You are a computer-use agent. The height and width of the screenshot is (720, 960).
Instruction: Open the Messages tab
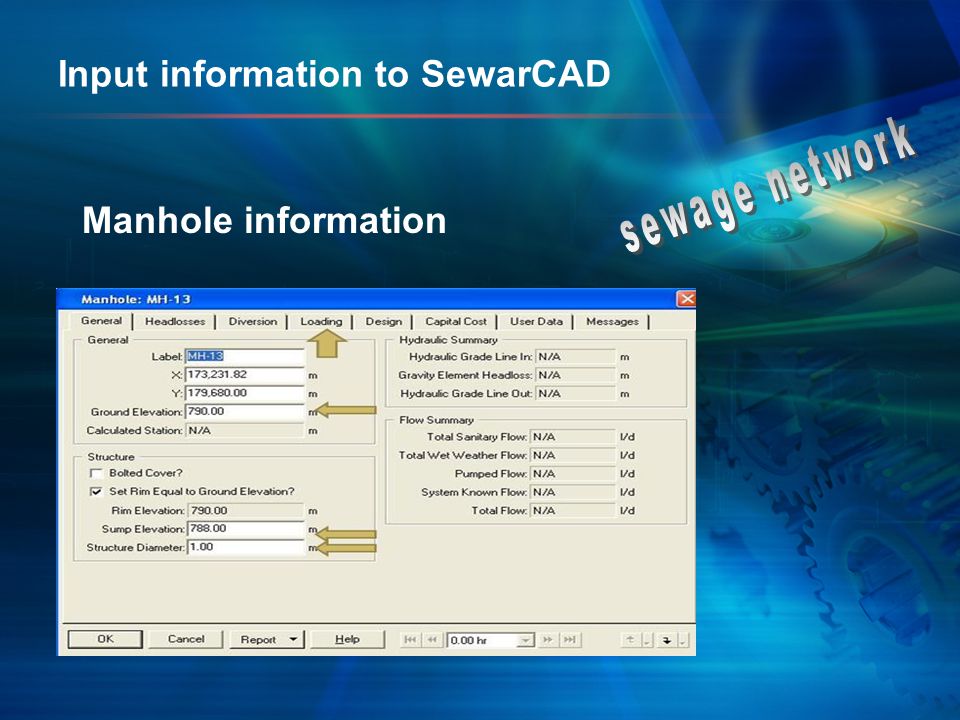[612, 321]
